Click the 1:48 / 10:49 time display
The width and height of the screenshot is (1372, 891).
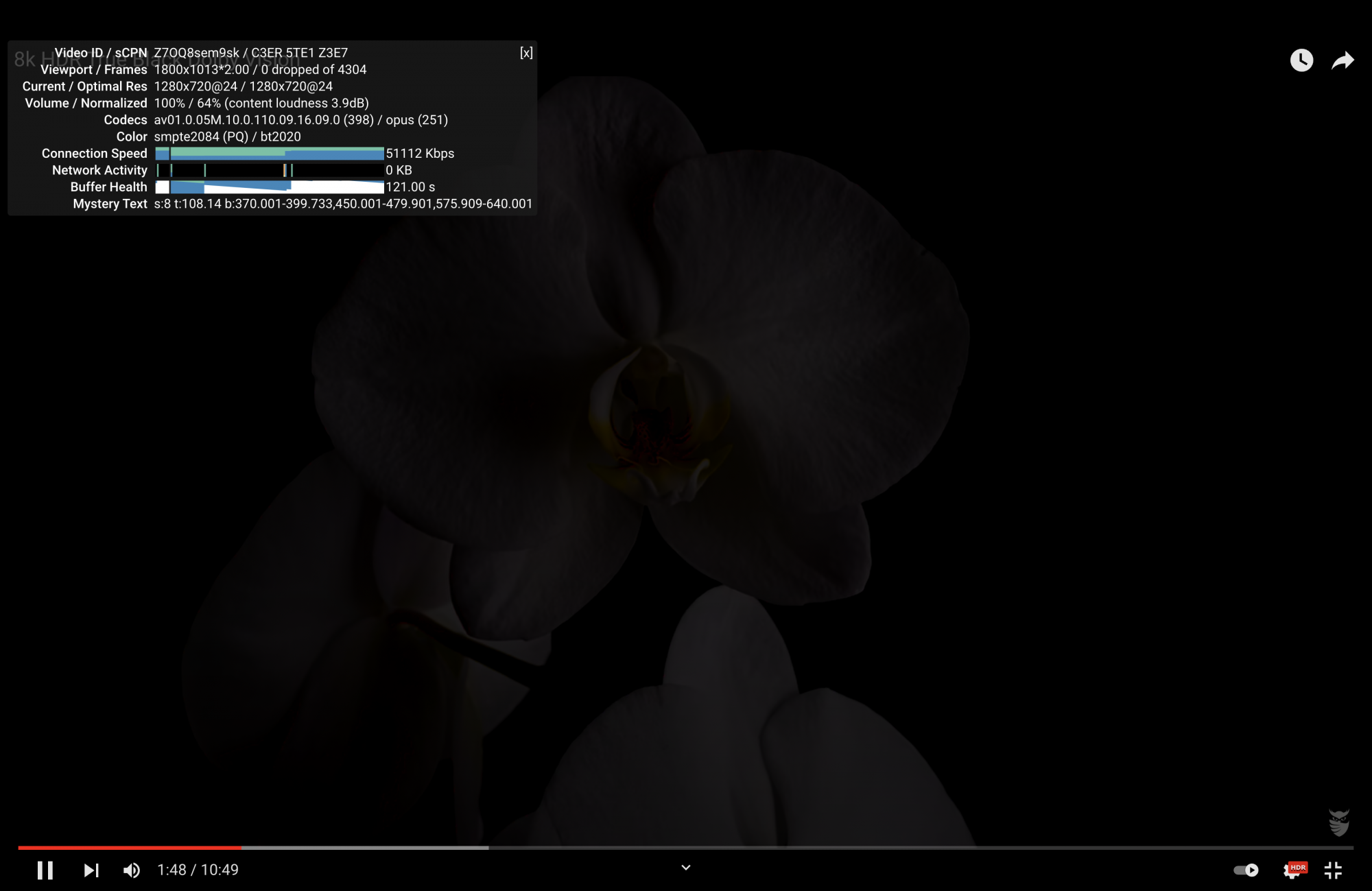pyautogui.click(x=198, y=870)
